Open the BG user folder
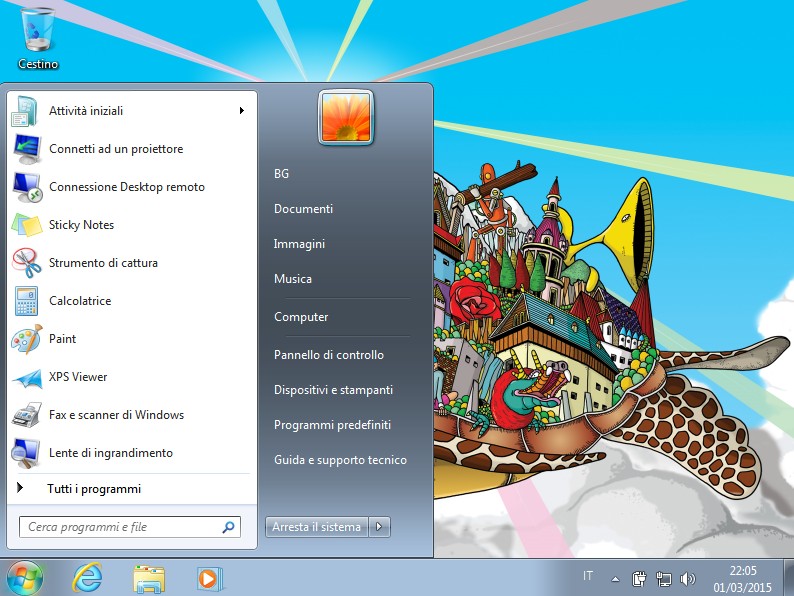This screenshot has height=596, width=794. [282, 174]
